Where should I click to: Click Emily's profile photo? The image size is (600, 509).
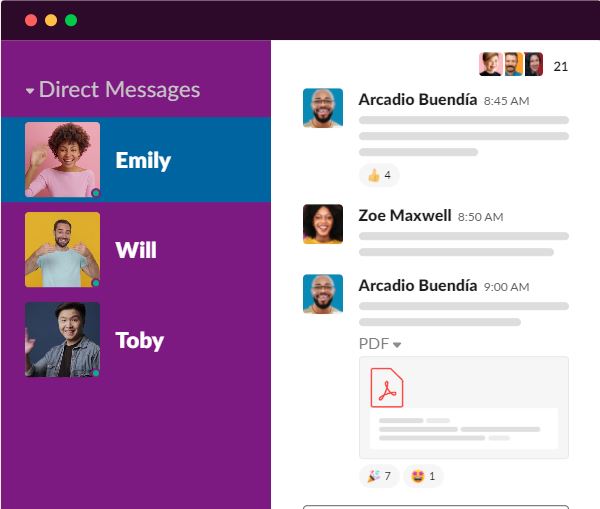tap(62, 160)
